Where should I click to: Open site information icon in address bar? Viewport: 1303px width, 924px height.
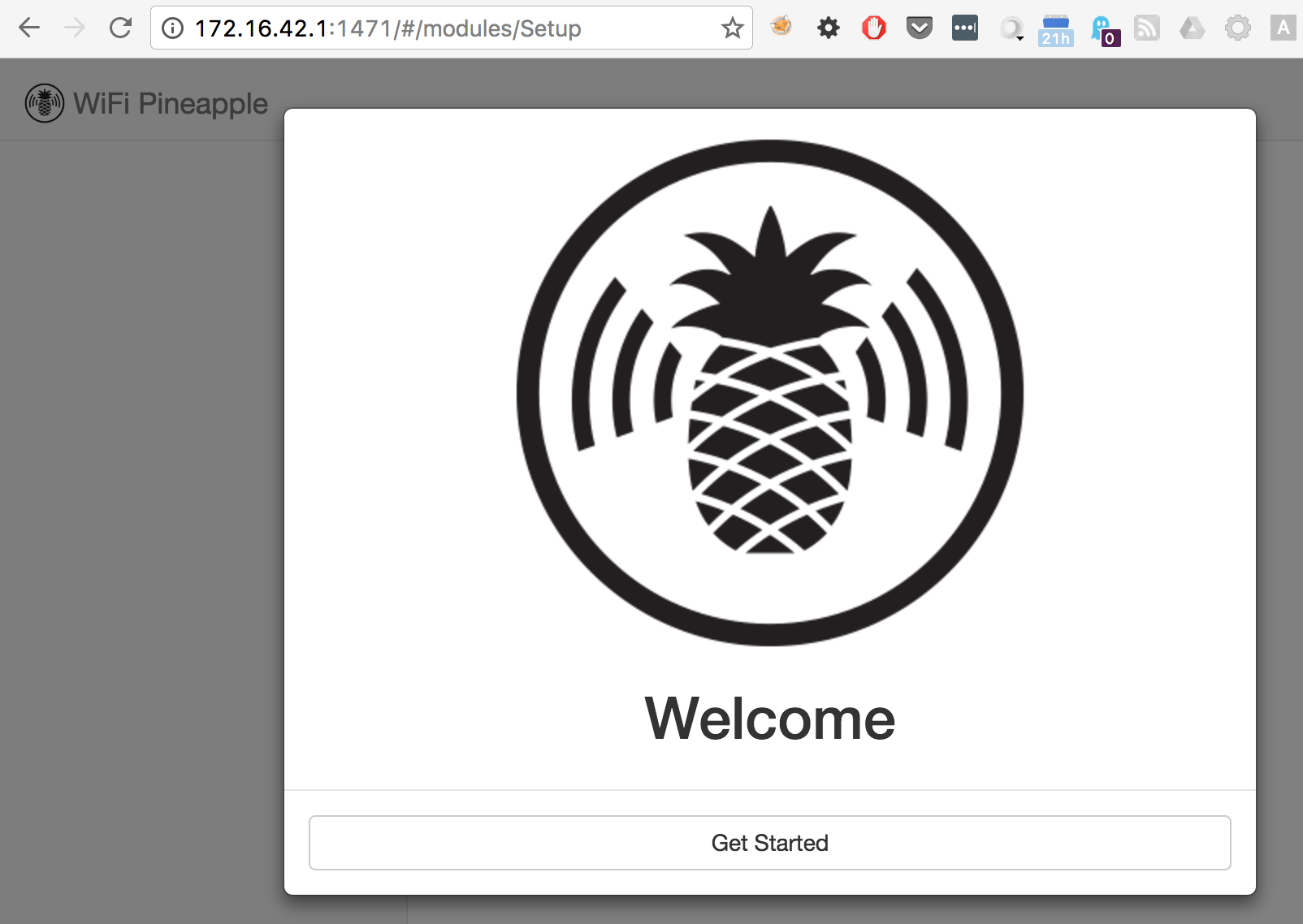[172, 28]
